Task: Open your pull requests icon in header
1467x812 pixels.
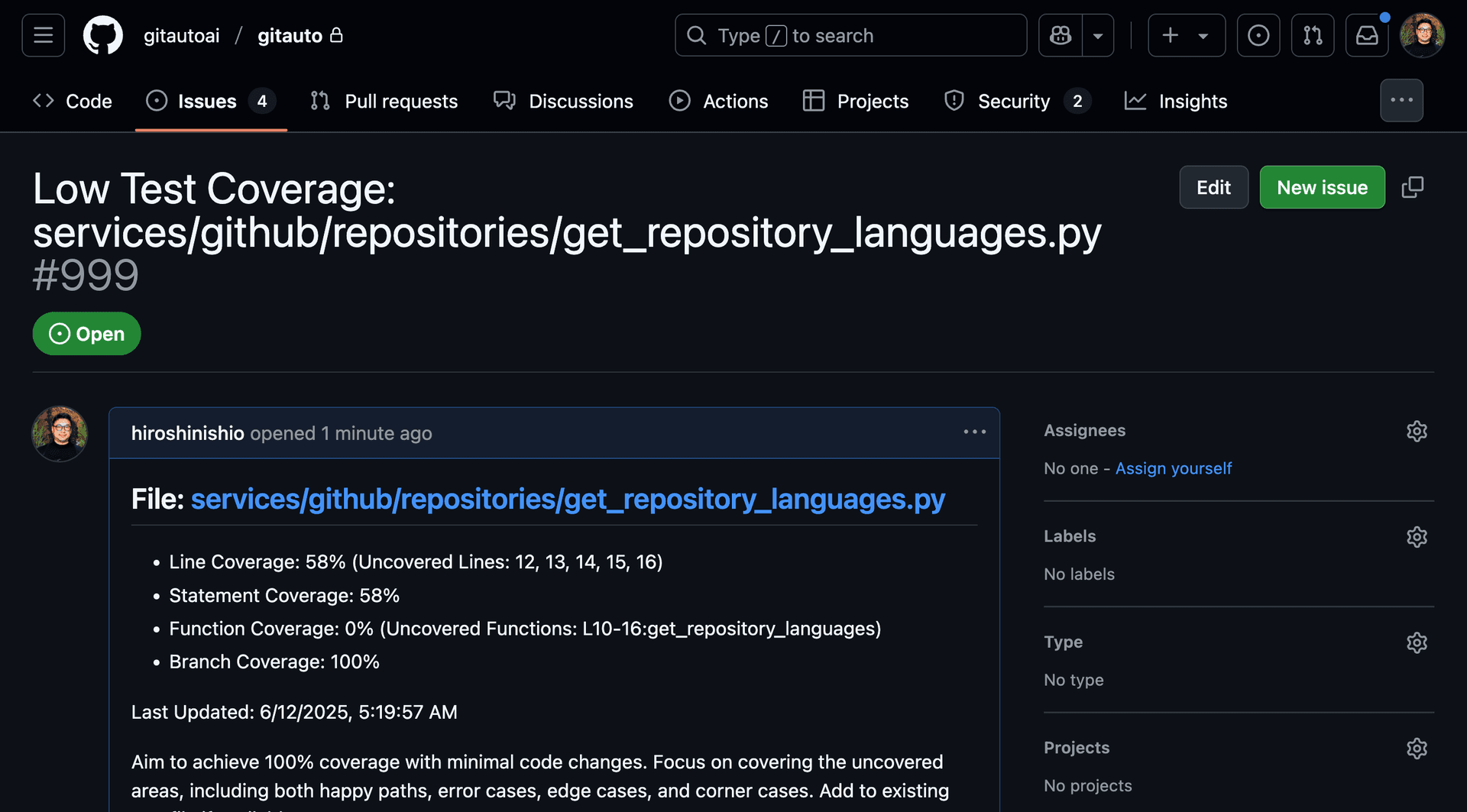Action: click(1313, 35)
